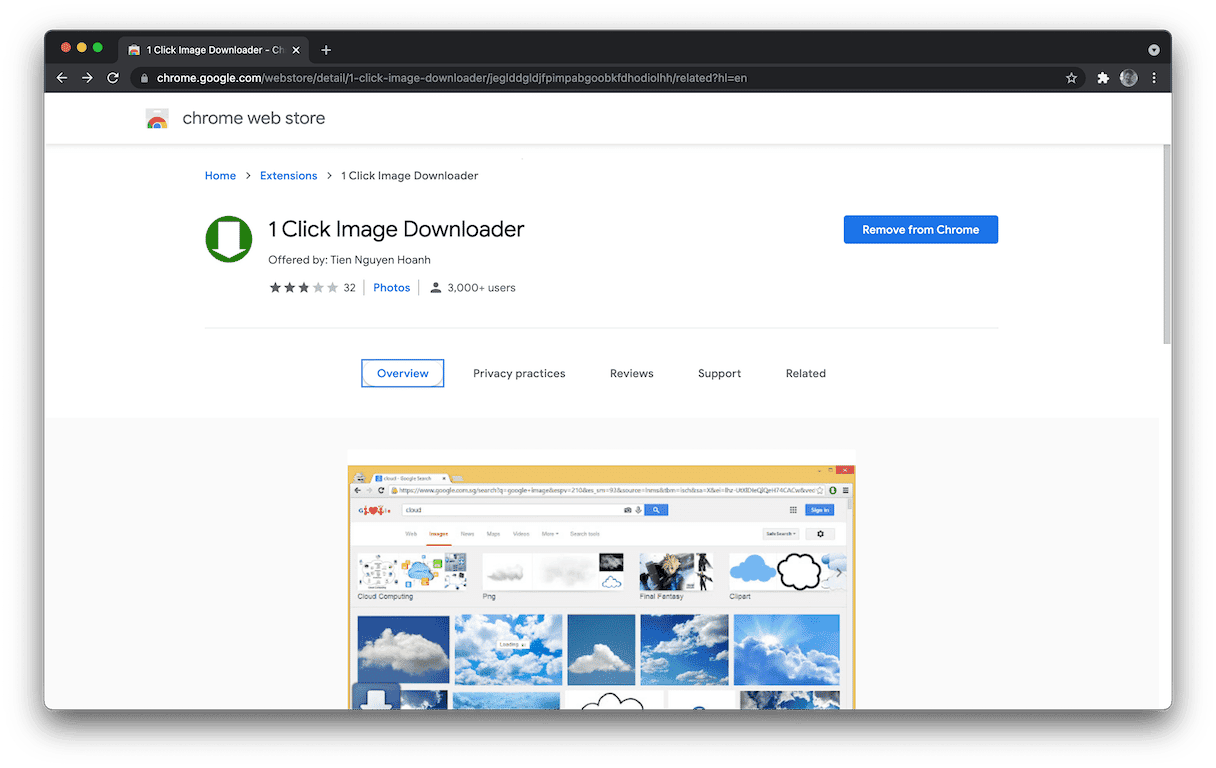Follow the Home breadcrumb link
This screenshot has width=1216, height=768.
point(221,176)
